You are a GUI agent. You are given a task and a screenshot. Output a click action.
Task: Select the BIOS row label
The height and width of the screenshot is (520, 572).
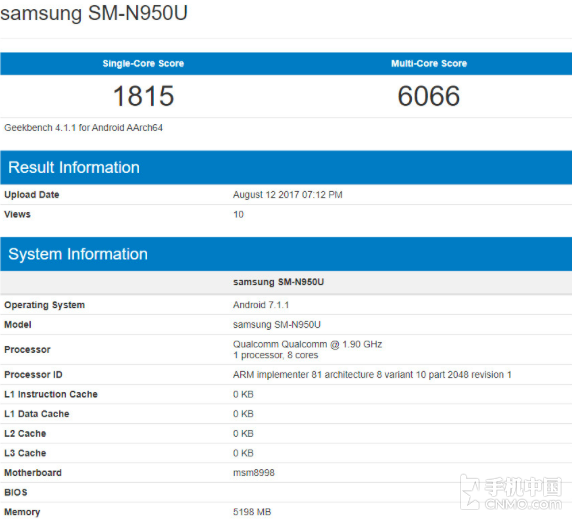(x=15, y=493)
